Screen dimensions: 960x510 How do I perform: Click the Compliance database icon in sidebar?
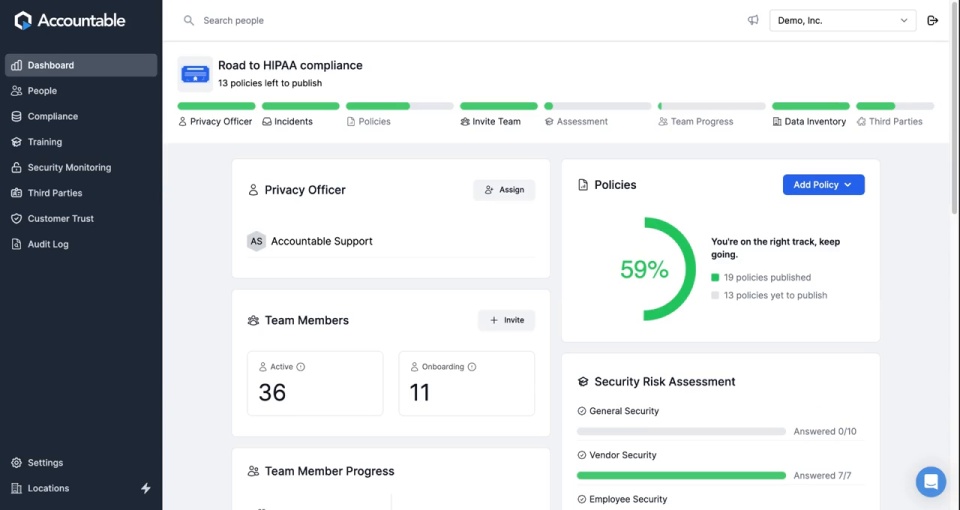coord(17,116)
